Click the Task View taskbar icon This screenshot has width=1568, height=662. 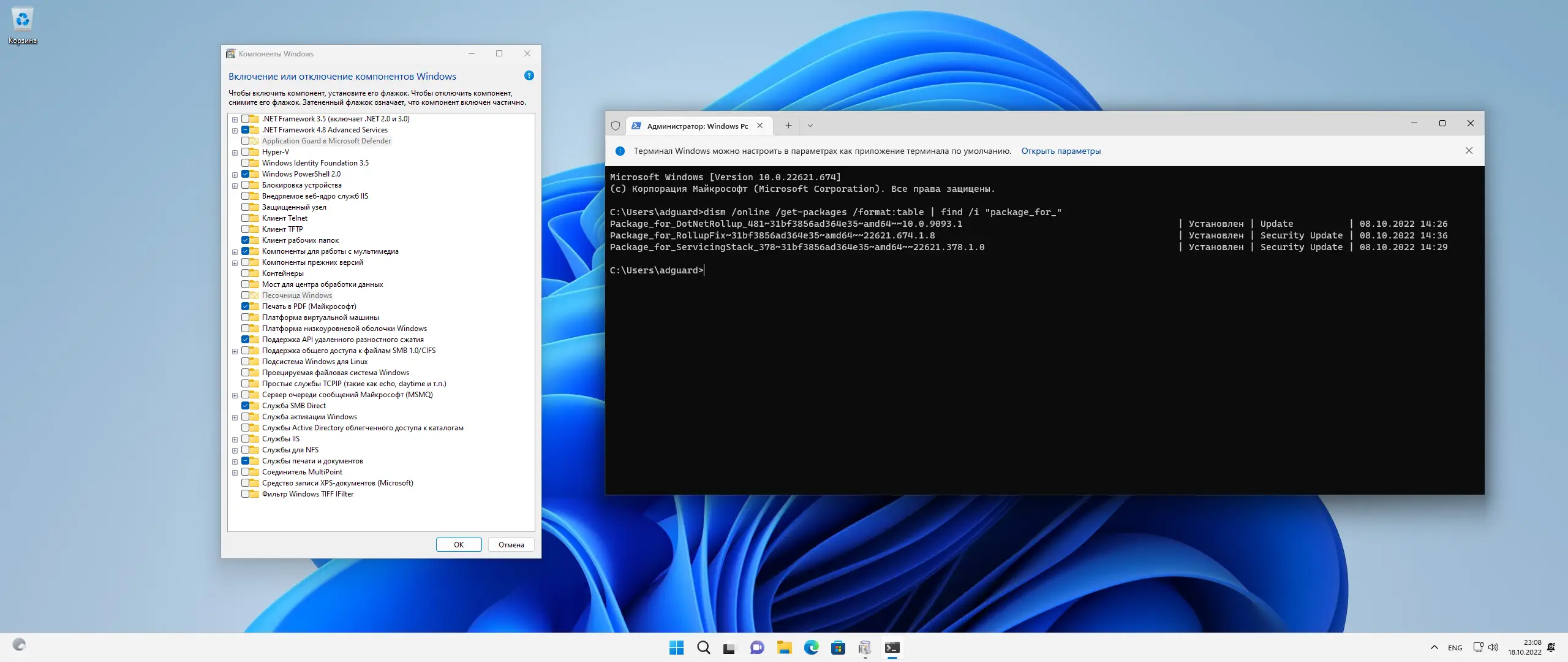[x=729, y=648]
